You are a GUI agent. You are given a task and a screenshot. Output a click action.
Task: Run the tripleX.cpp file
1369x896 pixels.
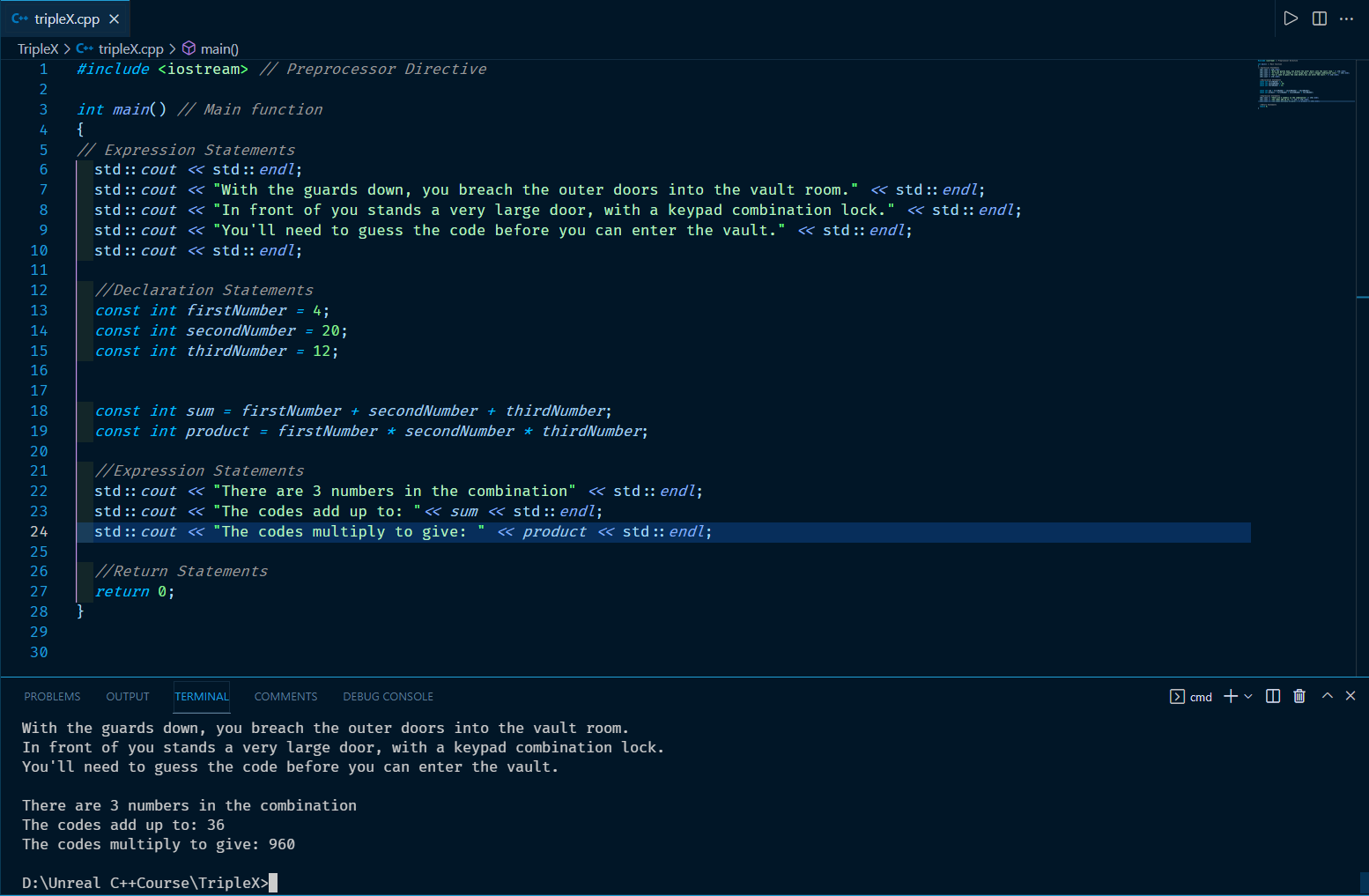1290,19
